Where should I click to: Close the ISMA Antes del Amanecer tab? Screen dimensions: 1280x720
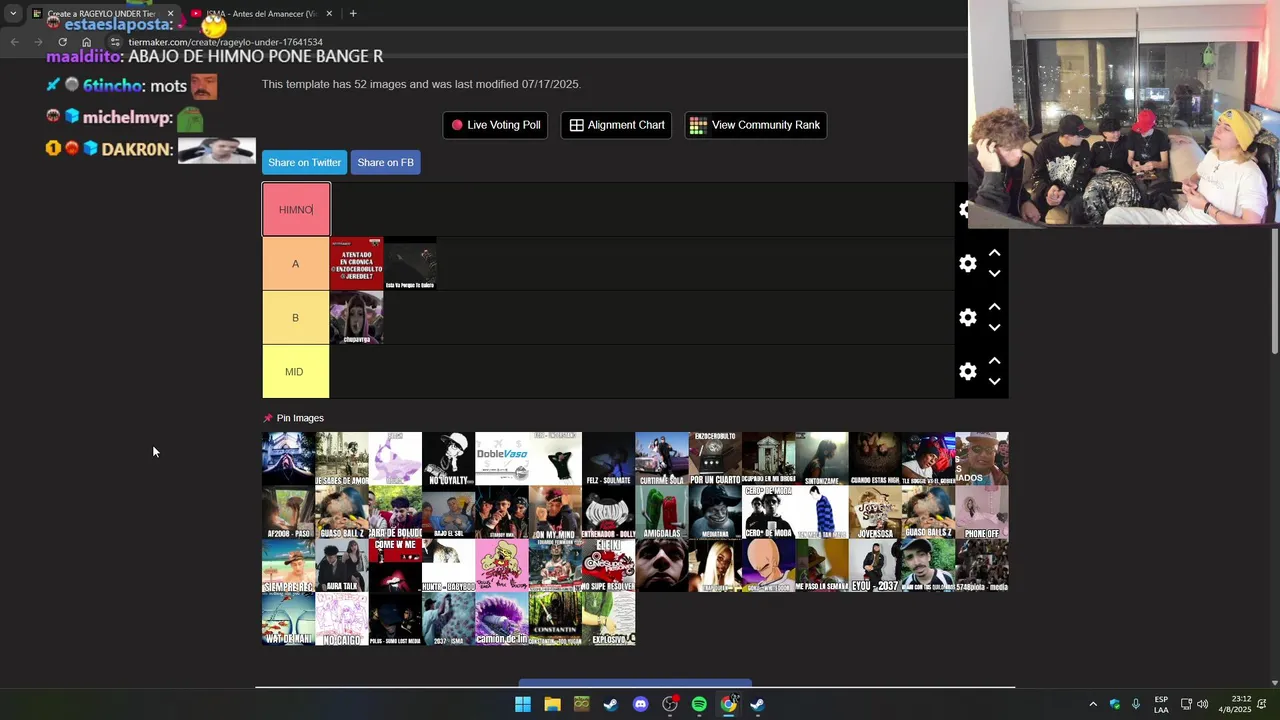coord(328,14)
